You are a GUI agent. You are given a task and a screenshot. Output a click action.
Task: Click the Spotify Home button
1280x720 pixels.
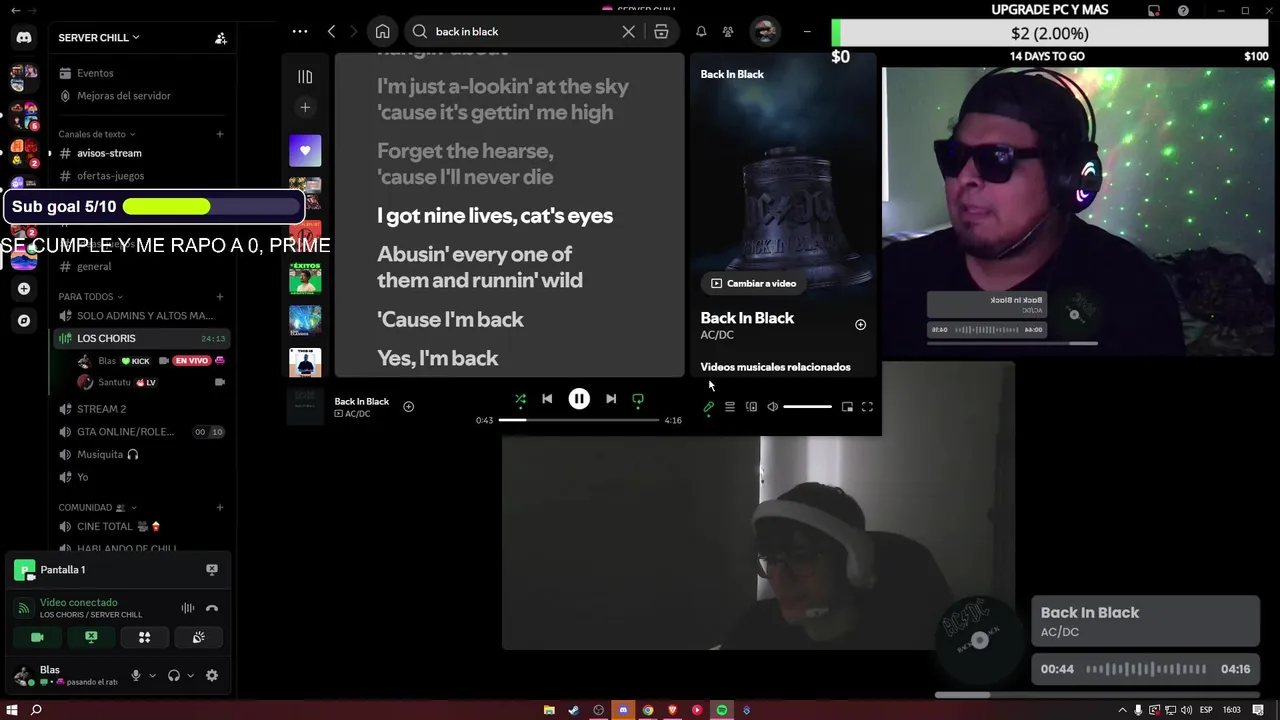(x=382, y=32)
